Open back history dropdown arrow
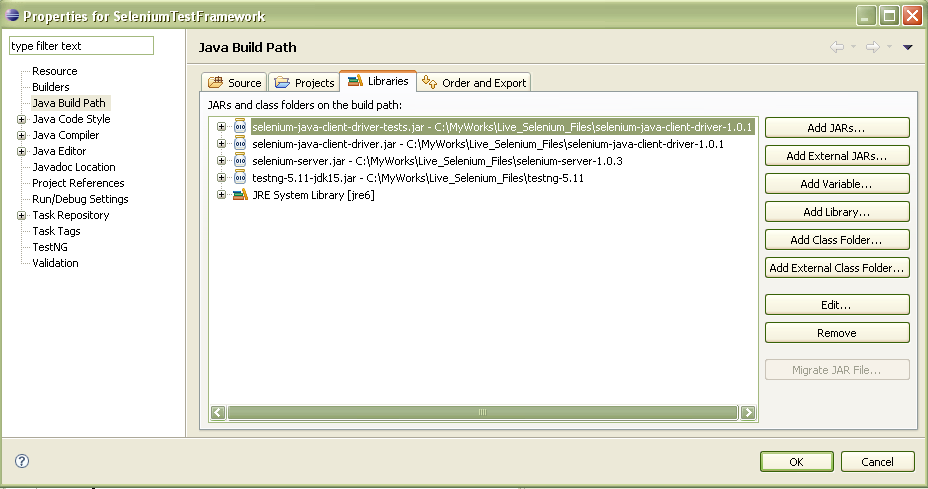928x489 pixels. point(853,47)
